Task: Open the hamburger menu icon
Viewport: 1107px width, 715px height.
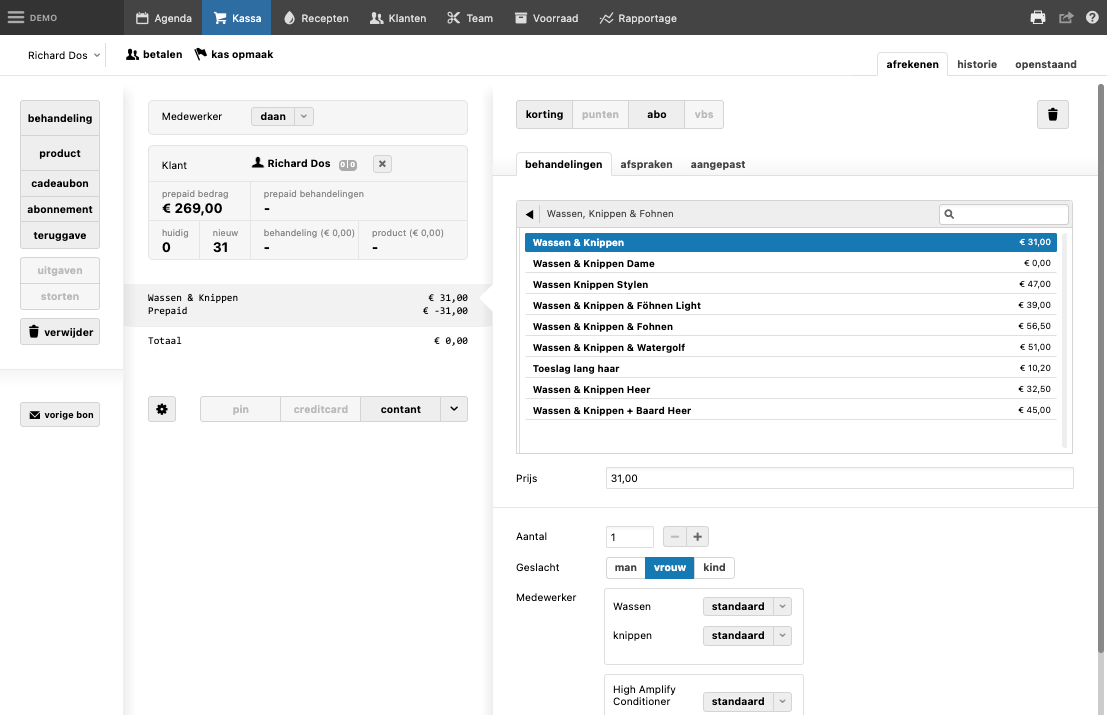Action: 16,18
